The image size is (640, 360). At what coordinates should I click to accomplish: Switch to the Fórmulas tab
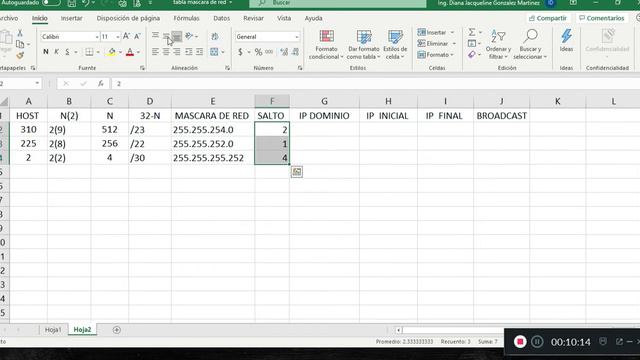[x=187, y=18]
